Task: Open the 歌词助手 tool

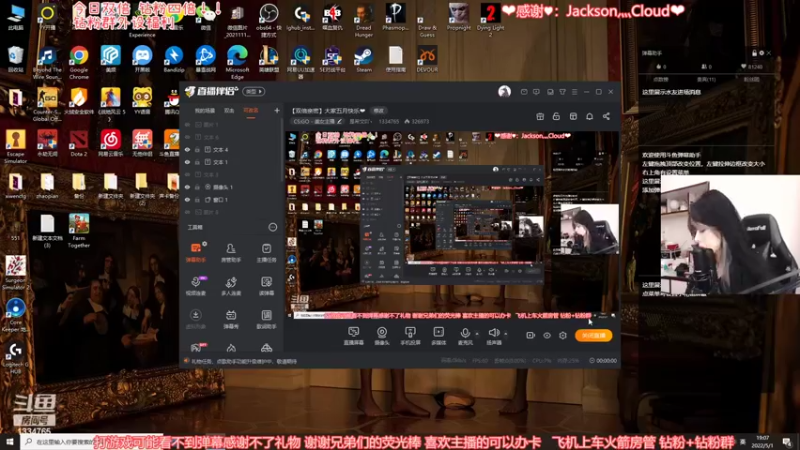Action: (266, 319)
